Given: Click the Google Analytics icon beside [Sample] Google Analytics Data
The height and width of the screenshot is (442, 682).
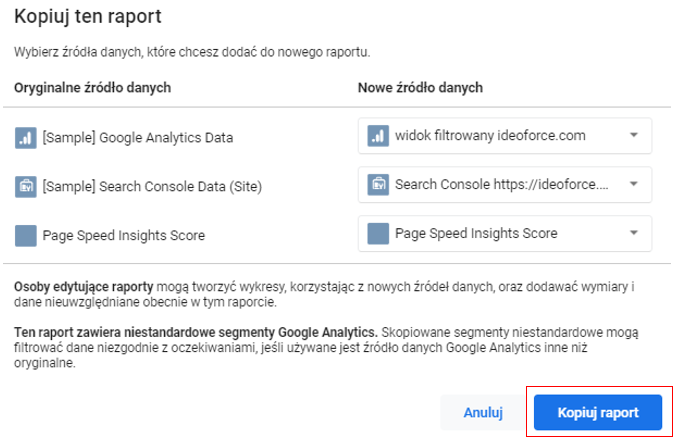Looking at the screenshot, I should click(x=25, y=137).
